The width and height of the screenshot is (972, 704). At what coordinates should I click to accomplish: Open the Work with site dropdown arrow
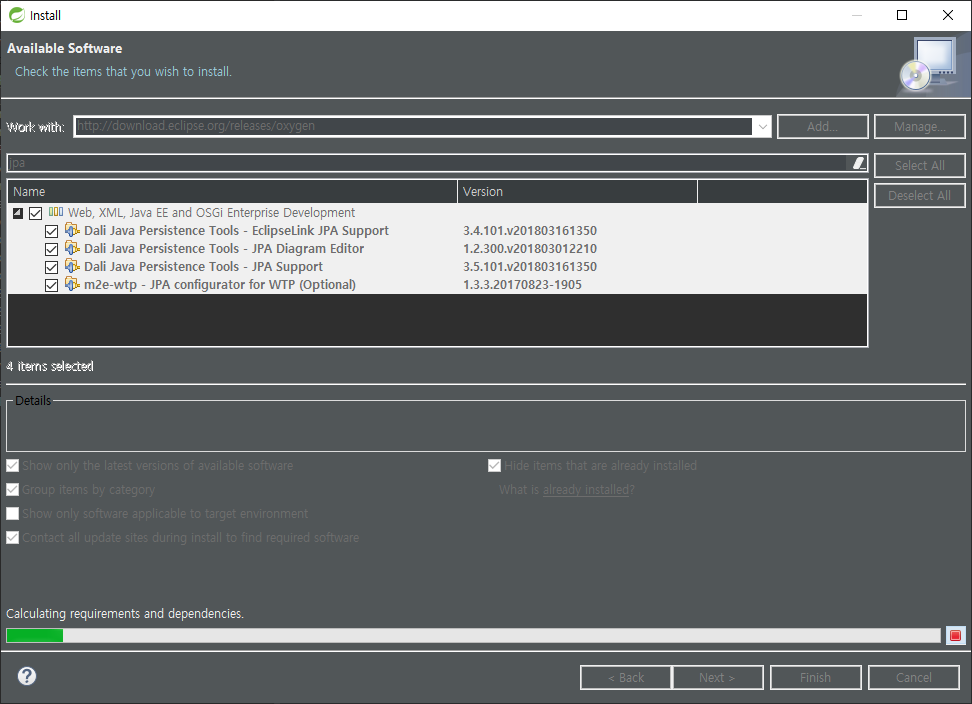[762, 126]
